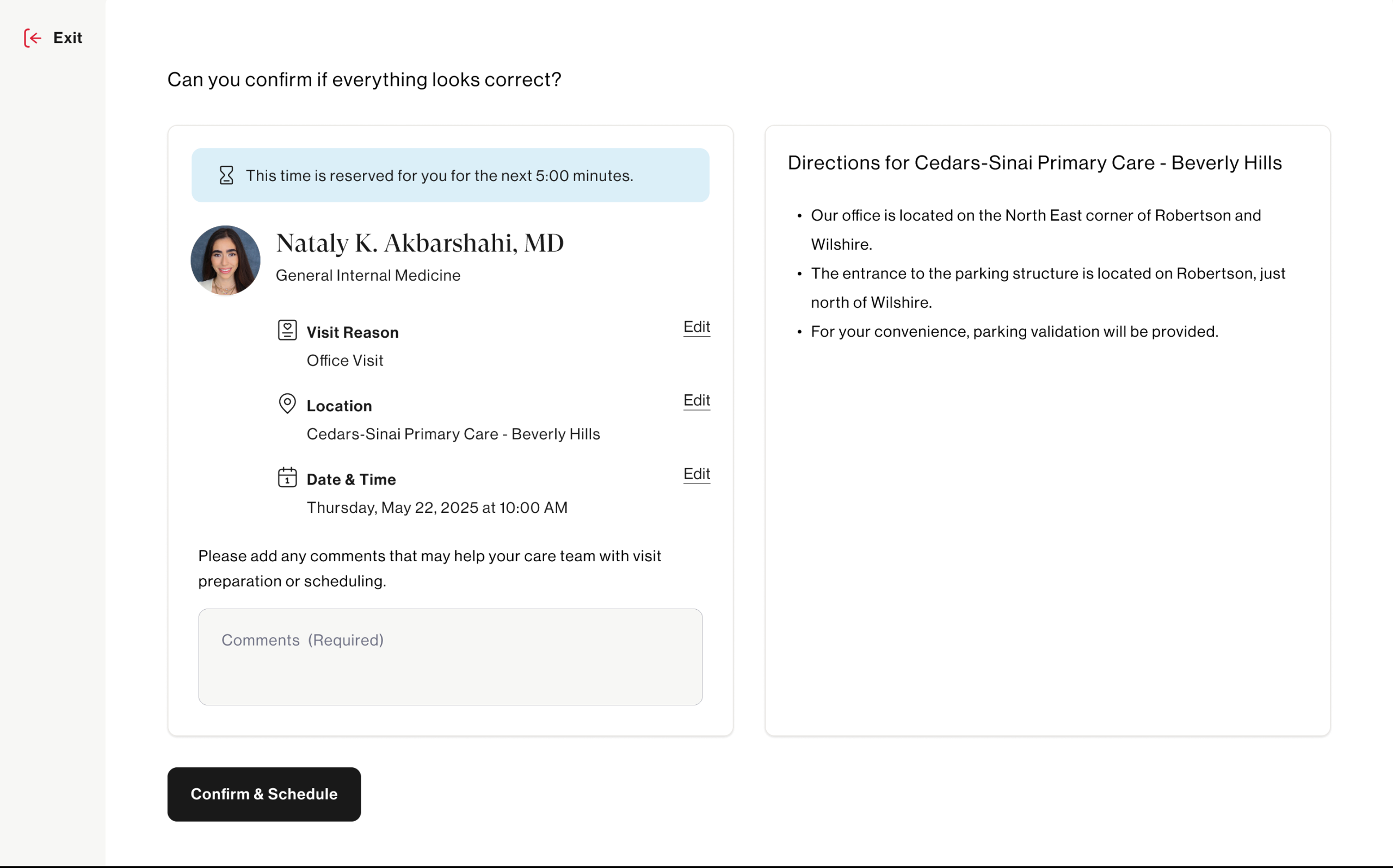Screen dimensions: 1393x868
Task: Click Dr. Akbarshahi's profile photo
Action: point(226,260)
